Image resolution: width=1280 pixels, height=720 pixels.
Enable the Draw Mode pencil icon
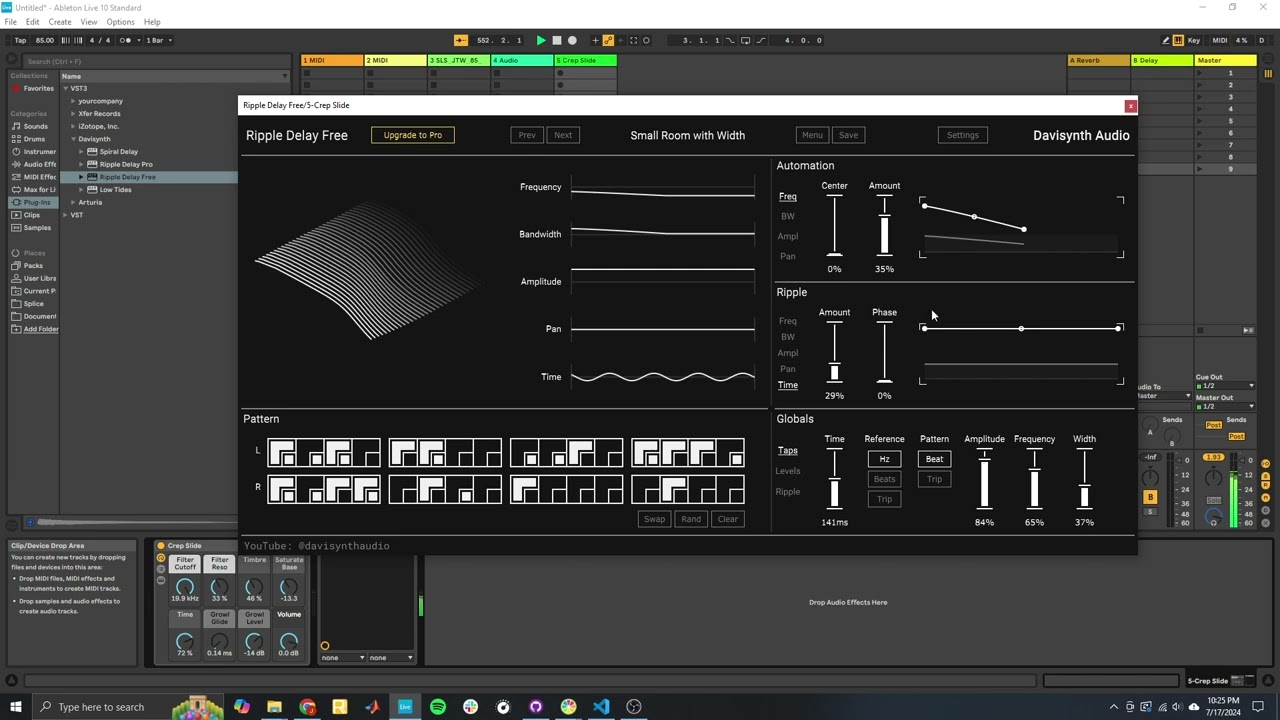(x=1166, y=40)
